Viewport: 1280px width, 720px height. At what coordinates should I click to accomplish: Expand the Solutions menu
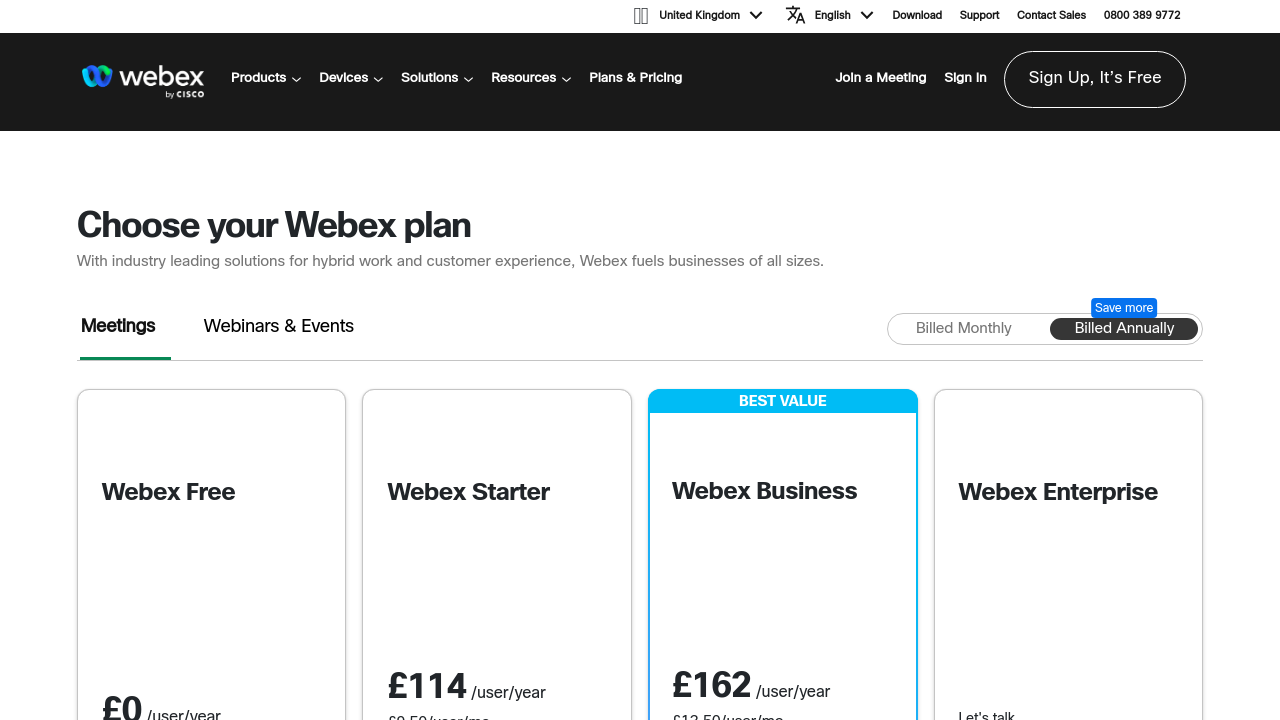[437, 78]
